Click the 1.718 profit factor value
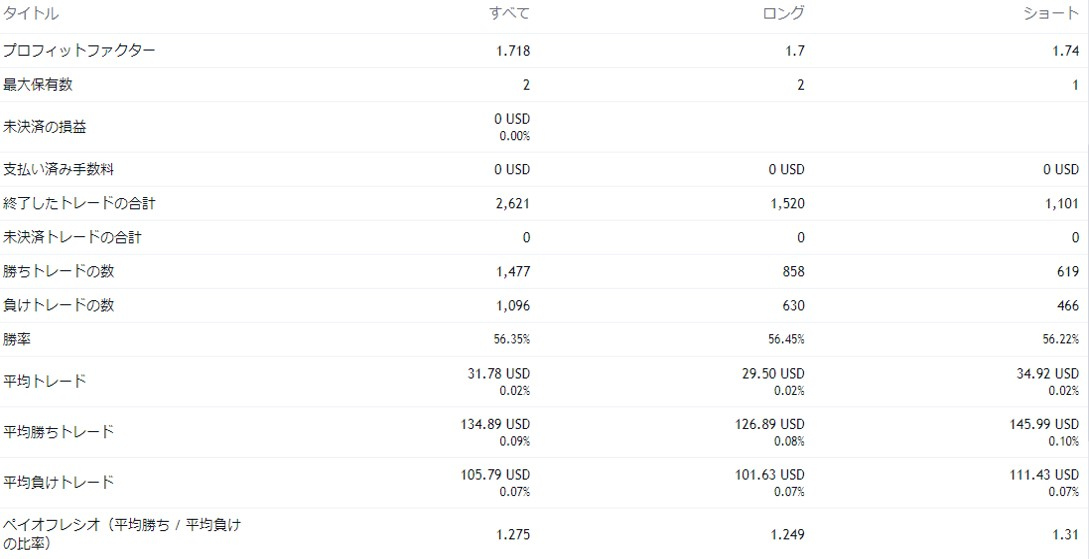Viewport: 1089px width, 559px height. 513,51
